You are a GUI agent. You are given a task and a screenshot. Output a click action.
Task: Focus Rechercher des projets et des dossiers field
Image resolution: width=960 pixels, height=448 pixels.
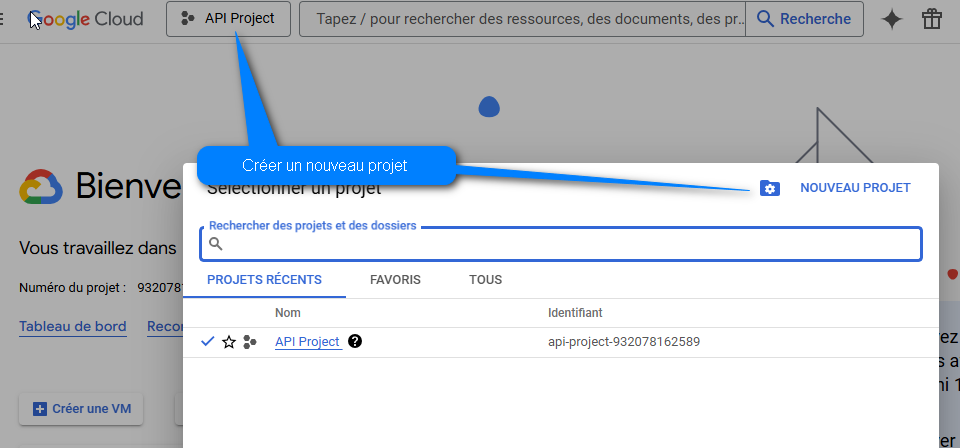(561, 244)
